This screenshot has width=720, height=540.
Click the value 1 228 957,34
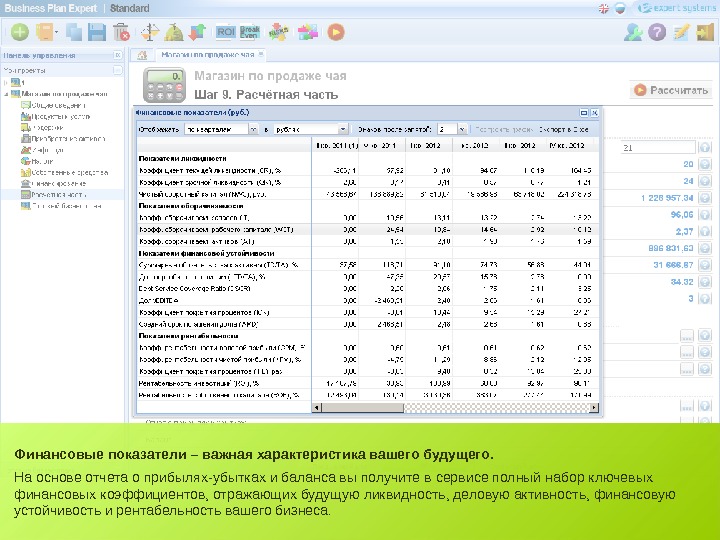667,198
